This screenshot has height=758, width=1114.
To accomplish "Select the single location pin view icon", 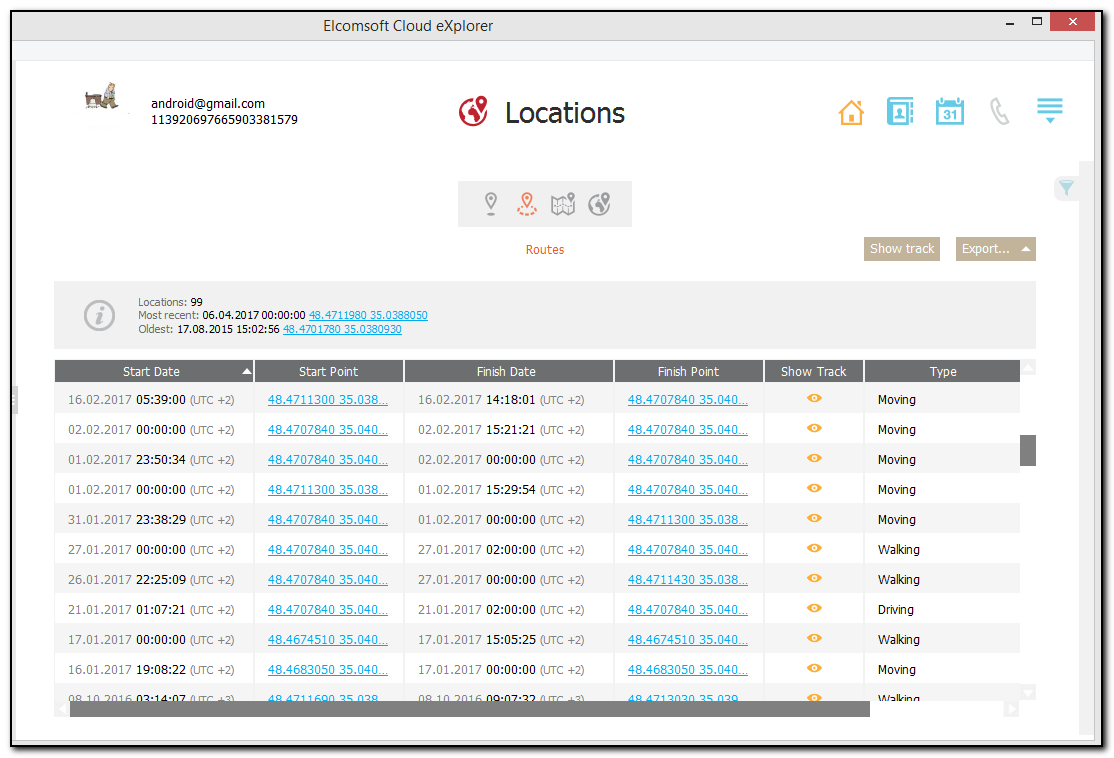I will coord(490,204).
